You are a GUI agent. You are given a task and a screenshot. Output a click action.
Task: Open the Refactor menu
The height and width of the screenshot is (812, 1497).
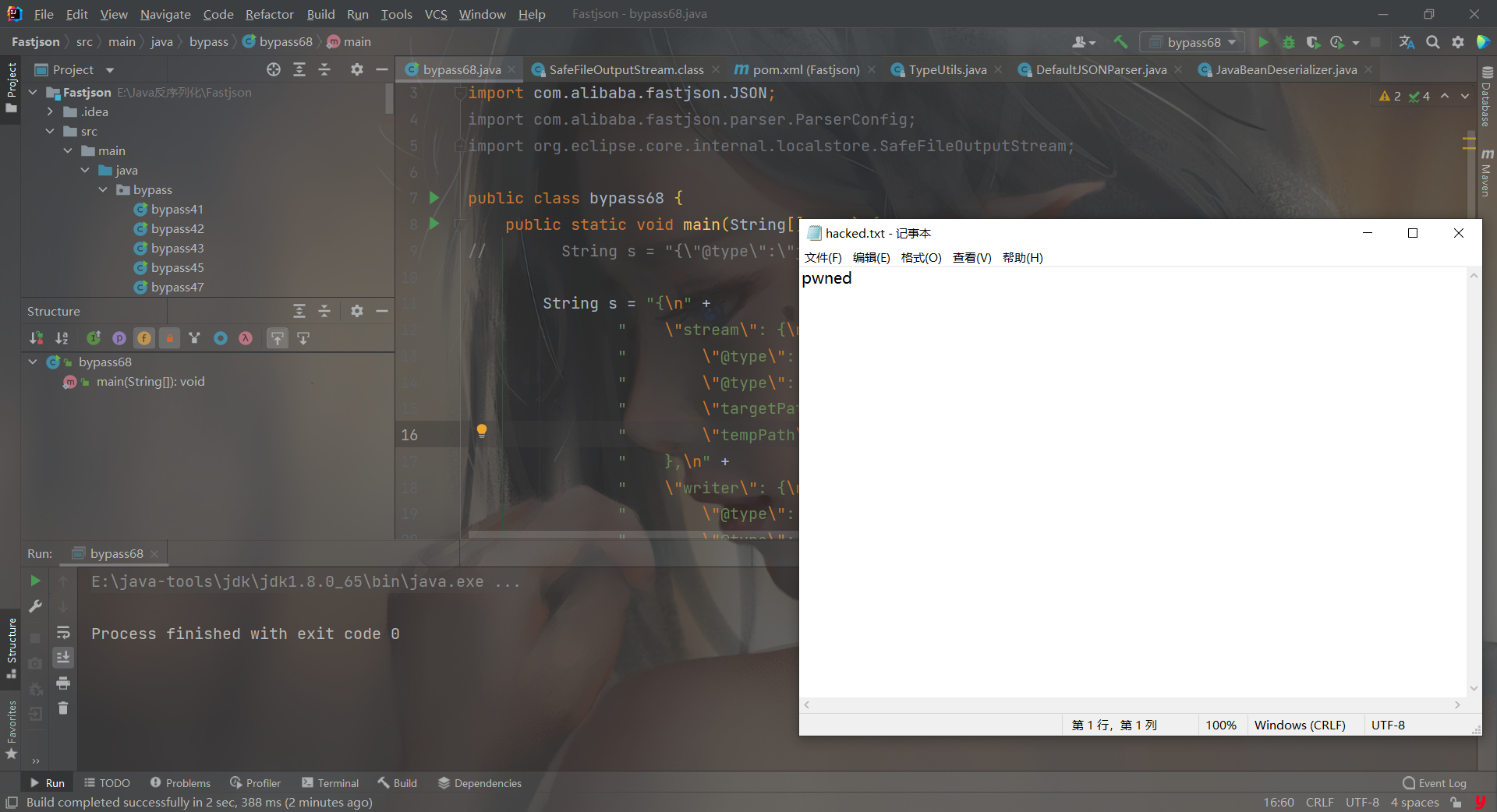coord(269,14)
